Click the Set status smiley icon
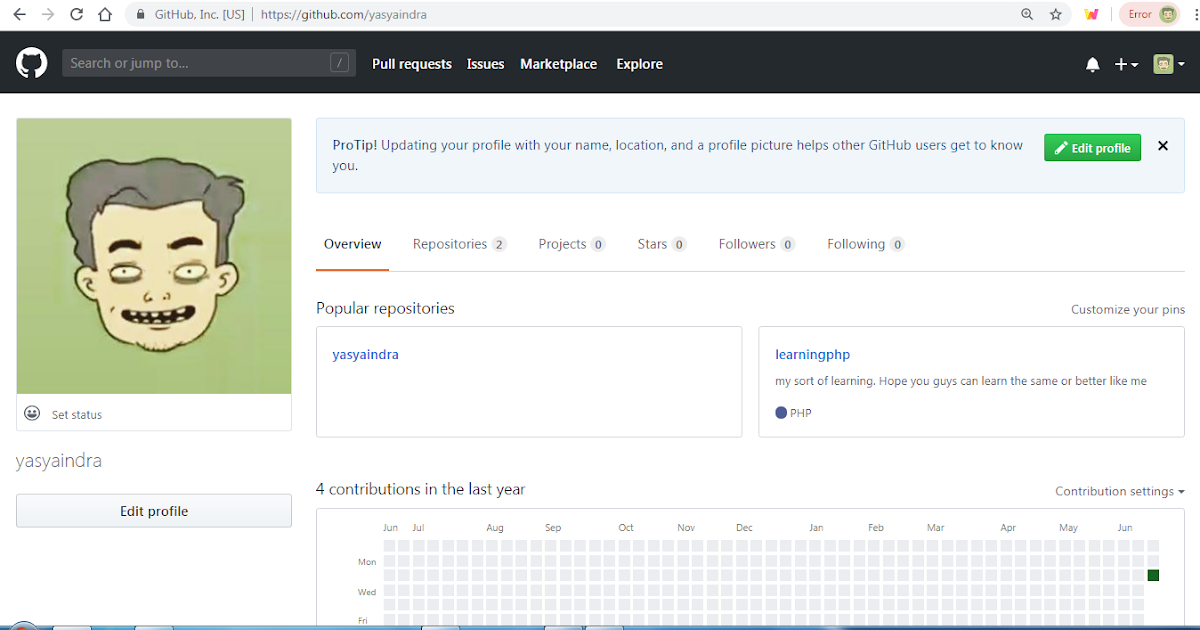 (x=32, y=413)
